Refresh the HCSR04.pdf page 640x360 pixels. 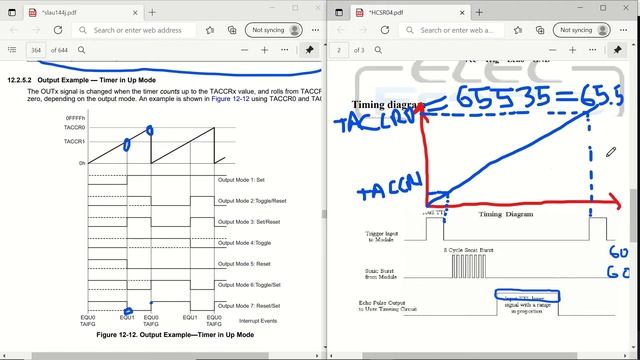pos(385,30)
